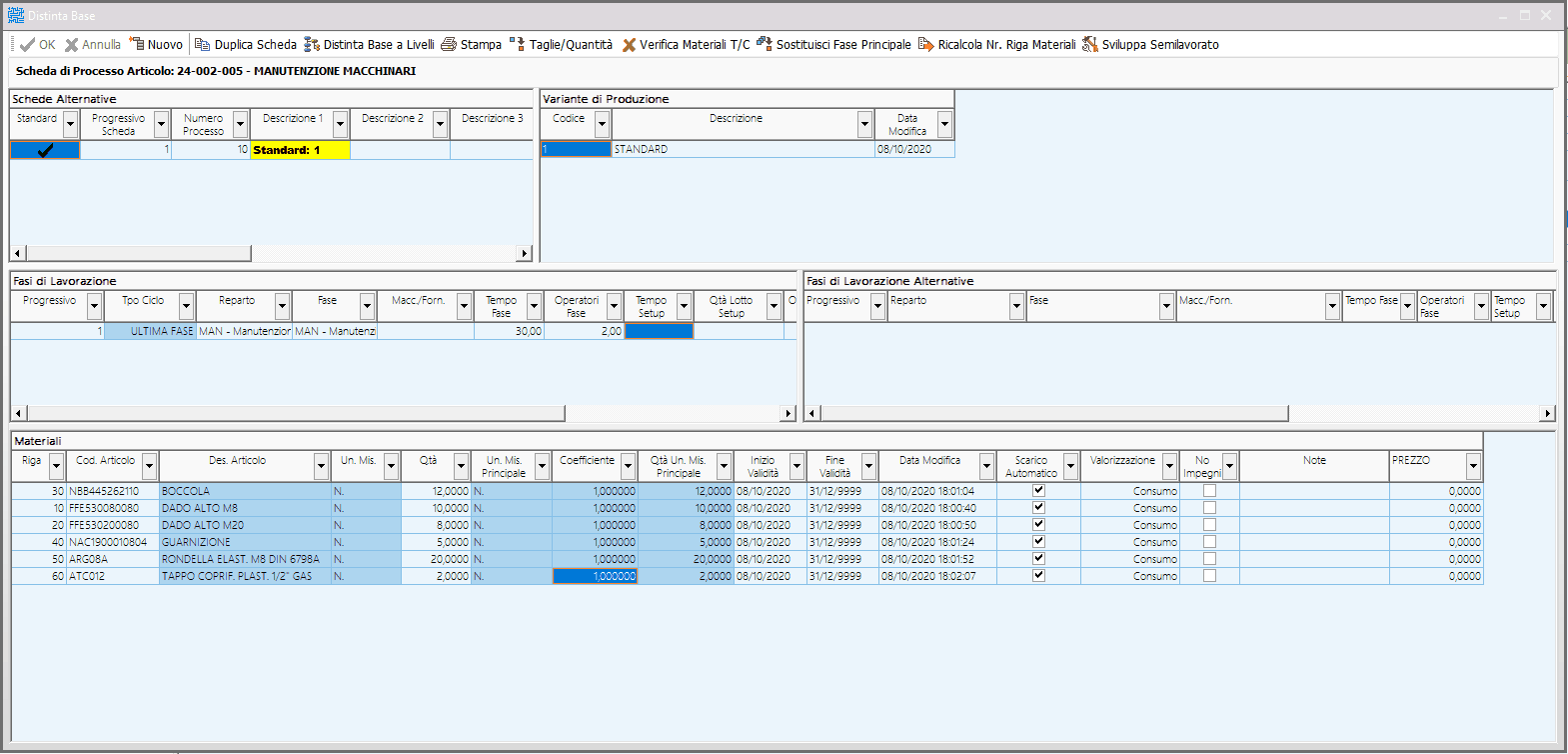Open Reparto filter in Fasi di Lavorazione
Viewport: 1568px width, 754px height.
tap(283, 306)
